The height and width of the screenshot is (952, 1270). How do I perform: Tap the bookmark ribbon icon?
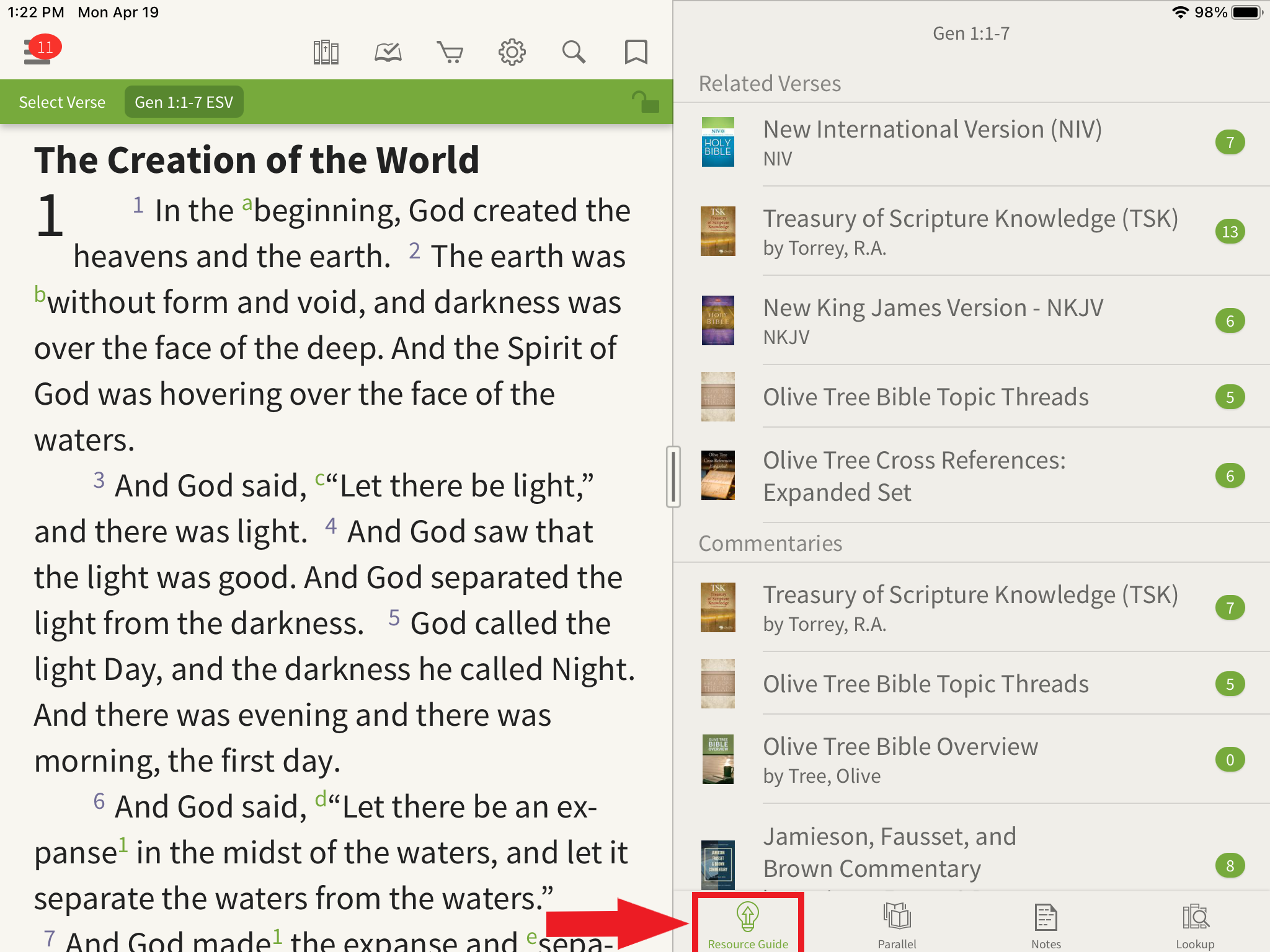(x=636, y=53)
